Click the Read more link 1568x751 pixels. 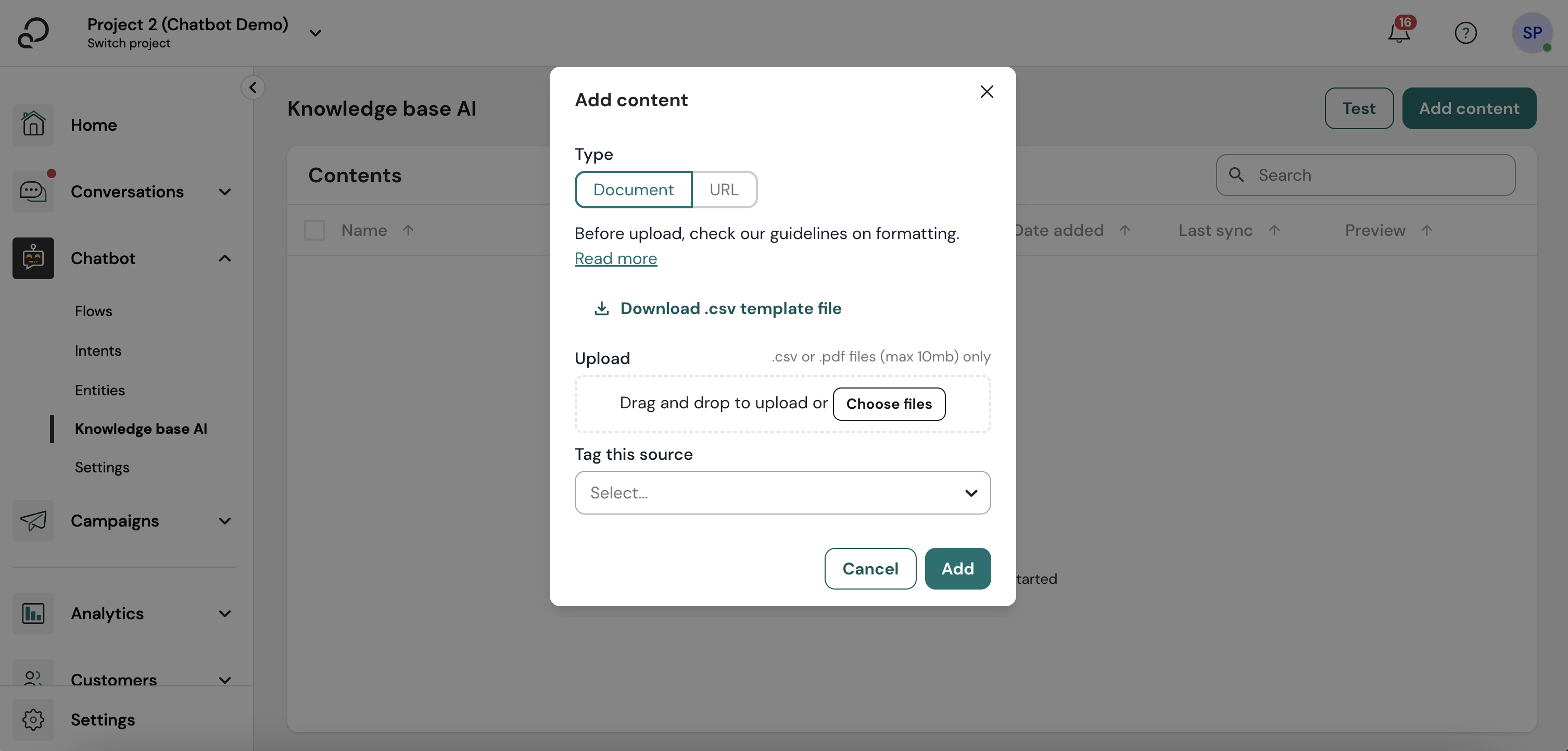pos(615,258)
